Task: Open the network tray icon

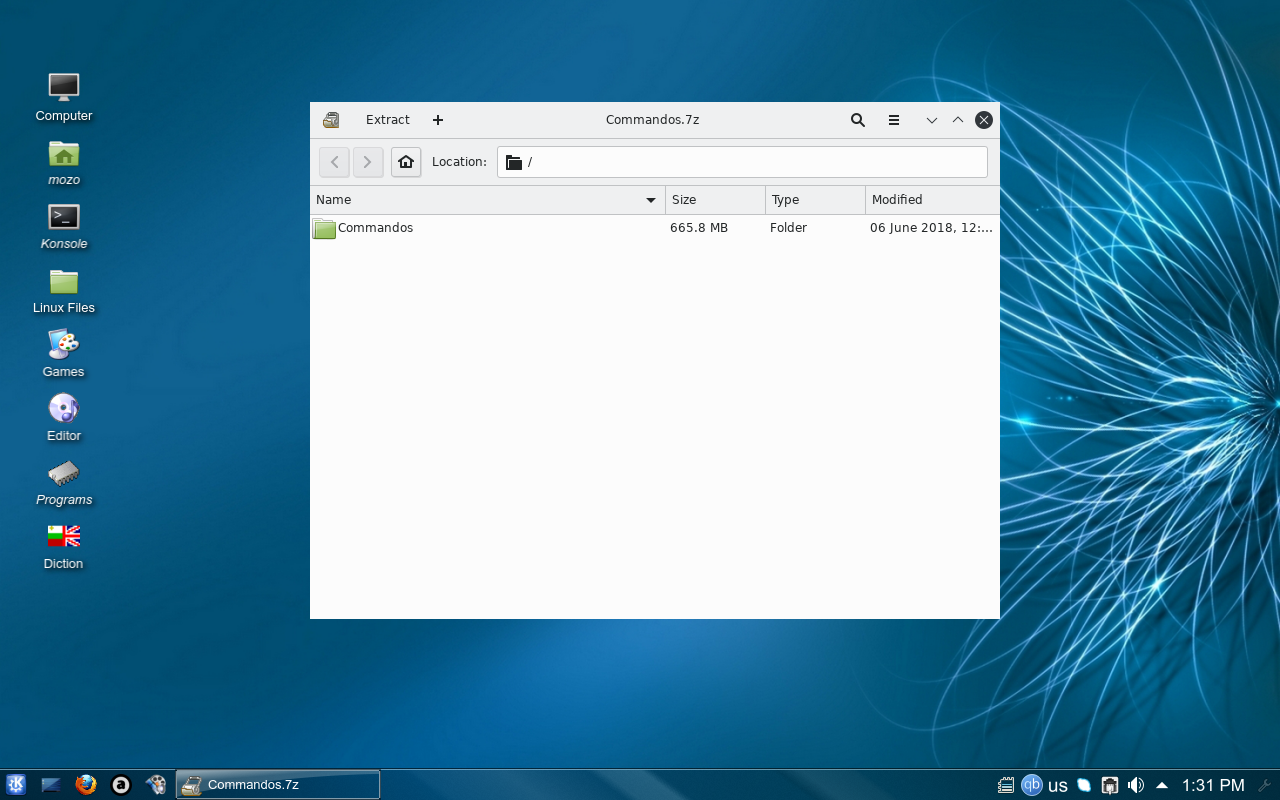Action: pyautogui.click(x=1110, y=785)
